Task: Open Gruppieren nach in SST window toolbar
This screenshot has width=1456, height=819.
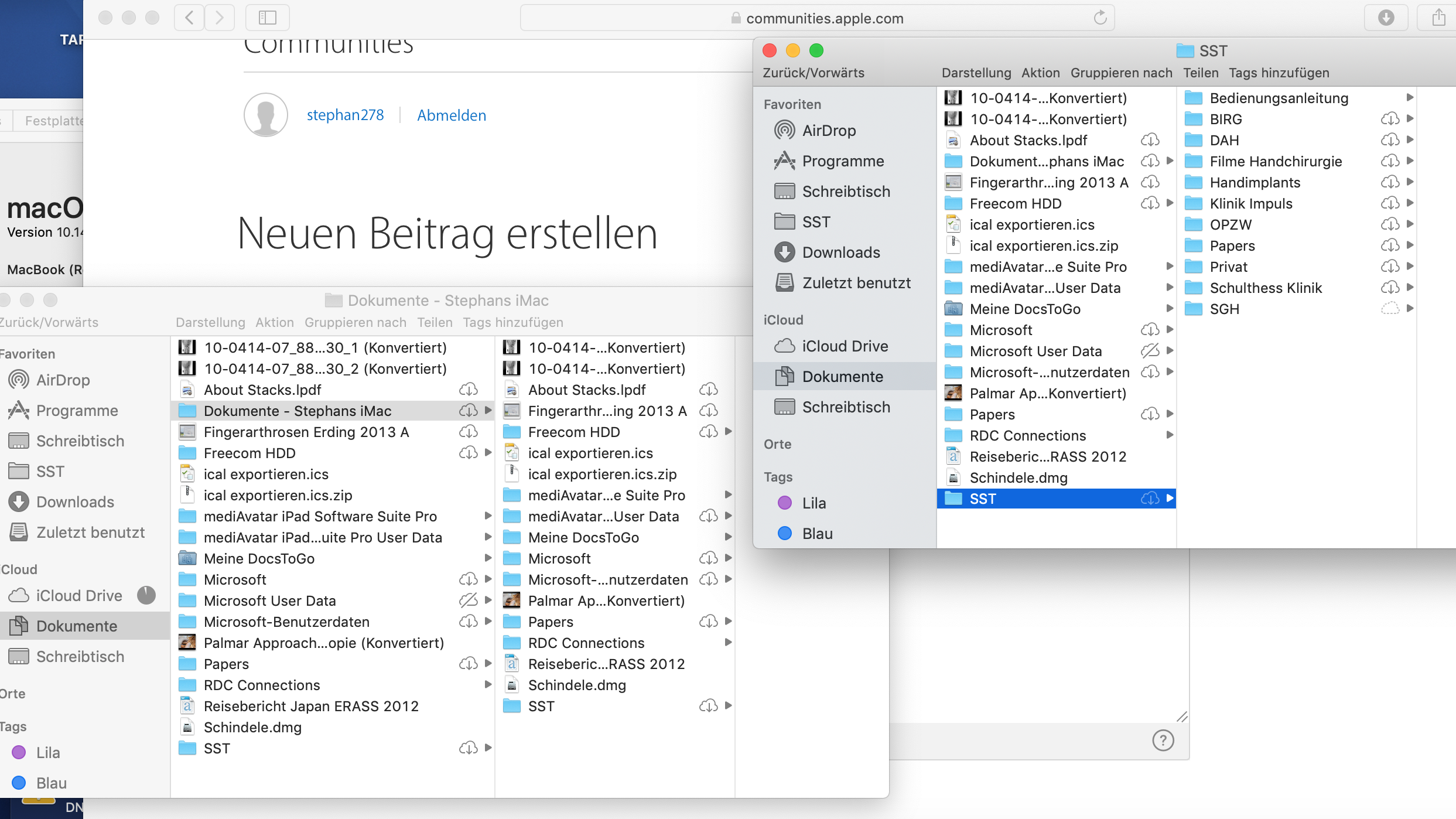Action: pyautogui.click(x=1121, y=73)
